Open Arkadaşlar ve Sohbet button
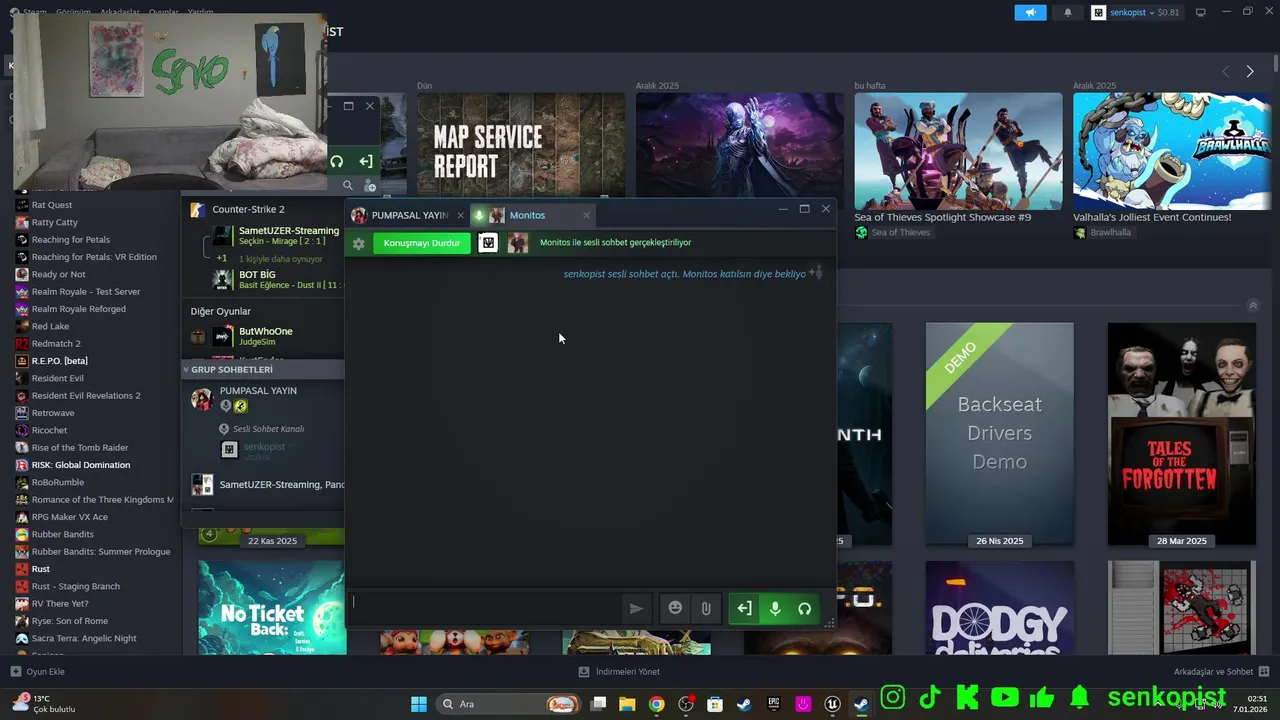 (x=1221, y=672)
